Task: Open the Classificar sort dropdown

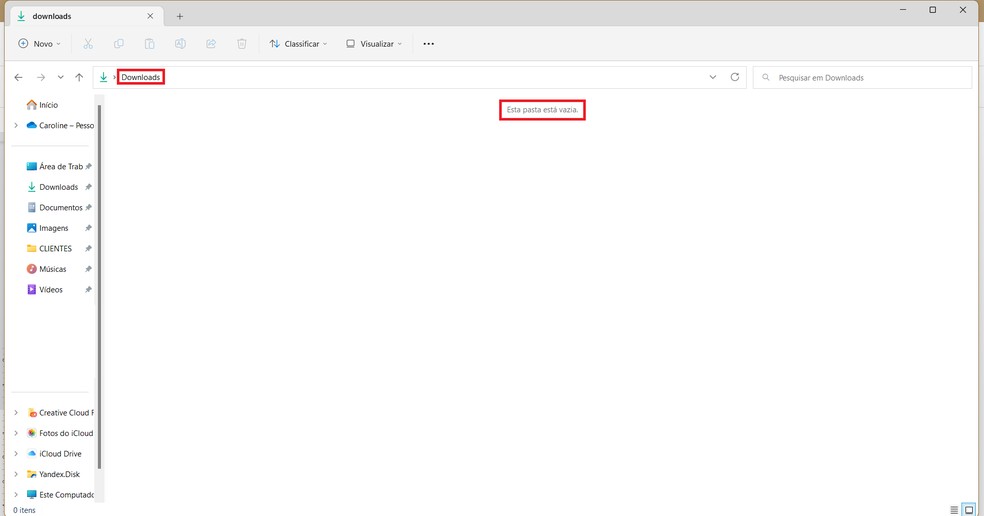Action: pyautogui.click(x=299, y=44)
